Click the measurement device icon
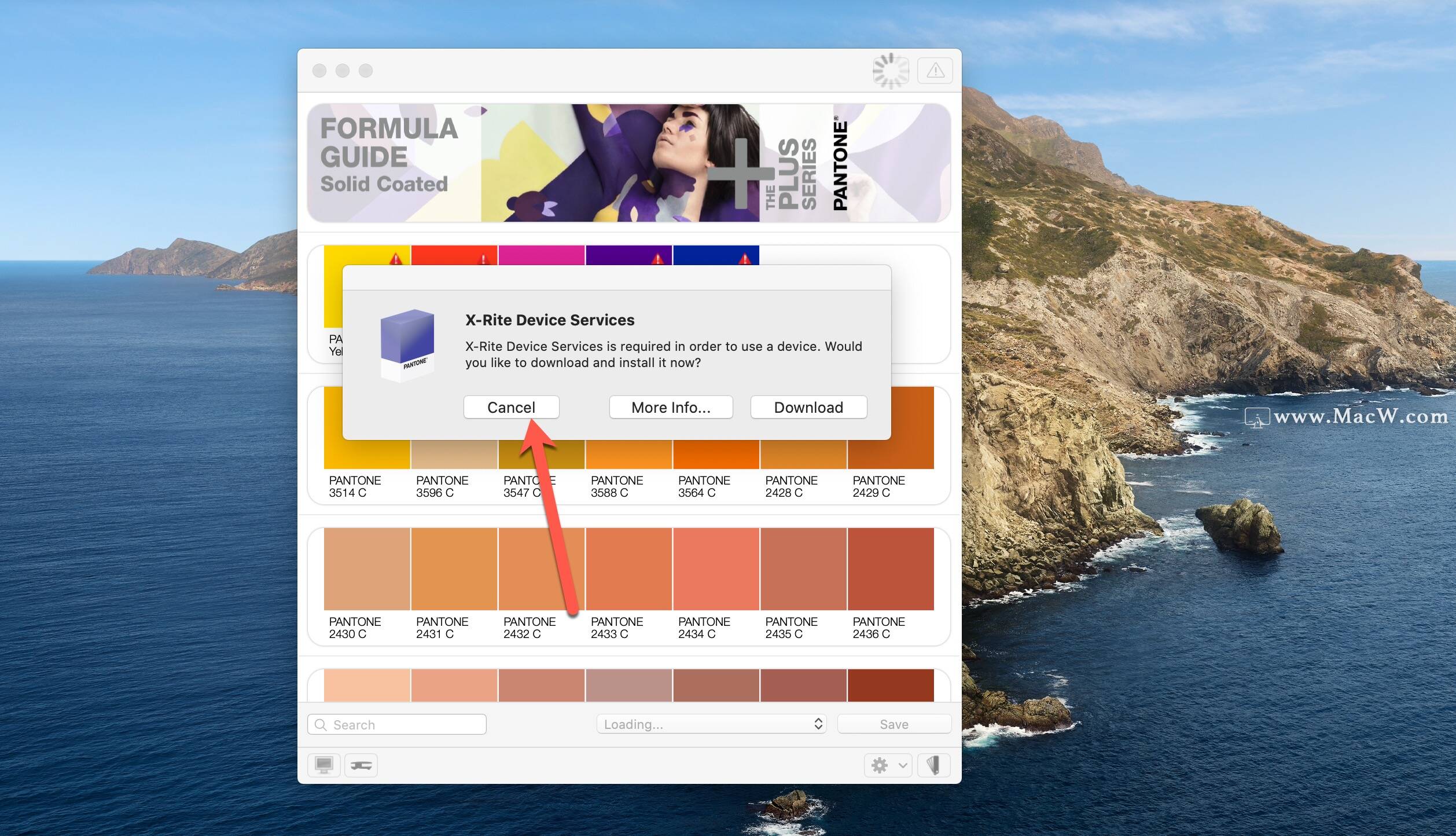The width and height of the screenshot is (1456, 836). tap(361, 765)
